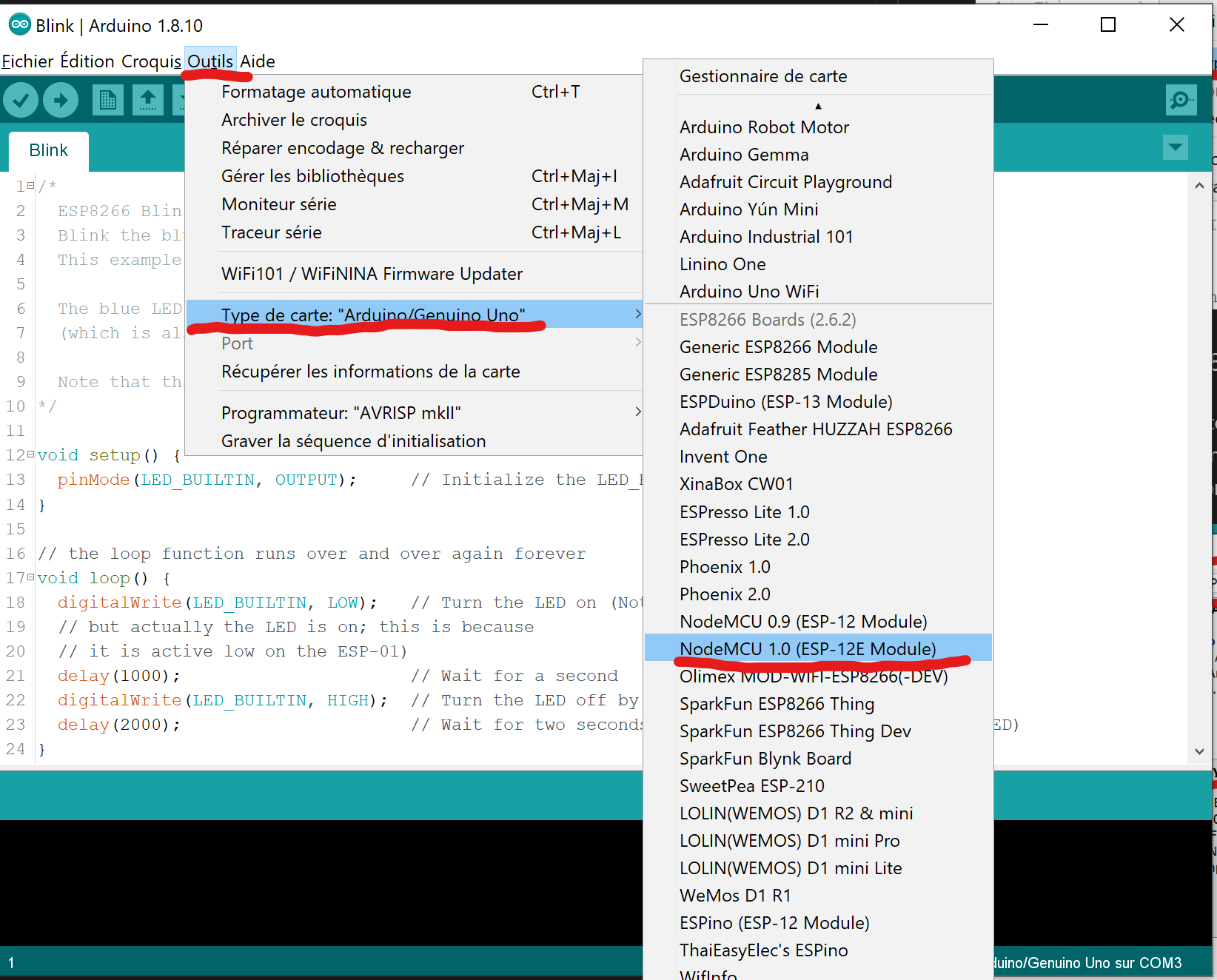Select SparkFun ESP8266 Thing Dev board

818,731
